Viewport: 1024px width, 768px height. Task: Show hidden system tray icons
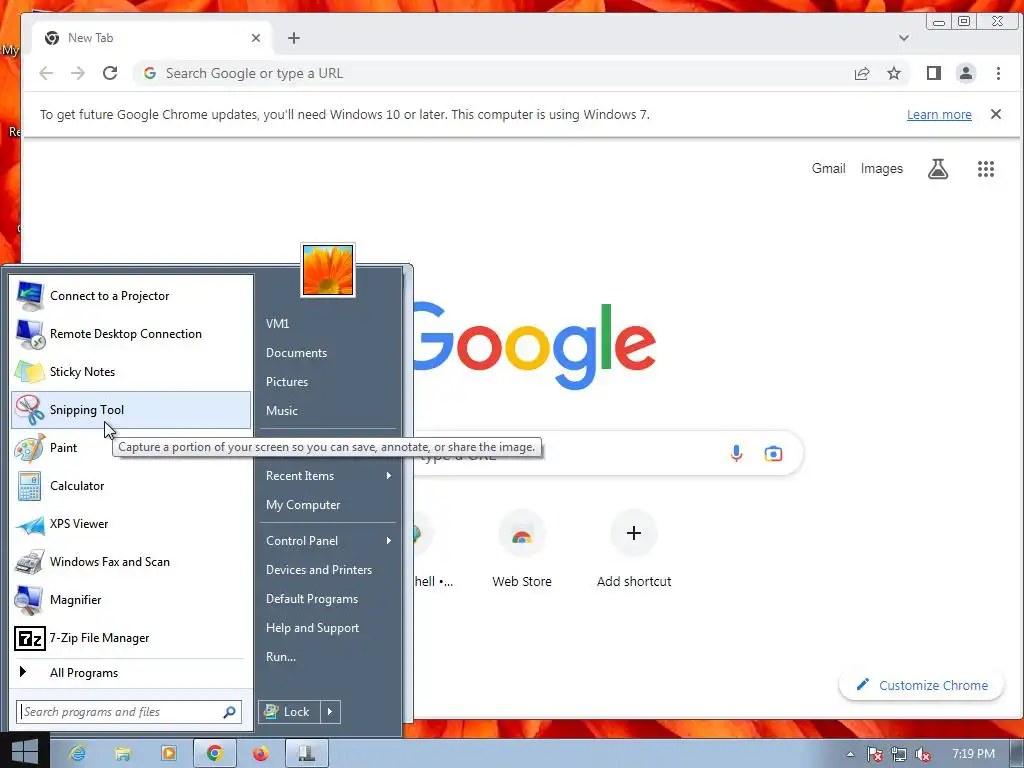[x=850, y=754]
